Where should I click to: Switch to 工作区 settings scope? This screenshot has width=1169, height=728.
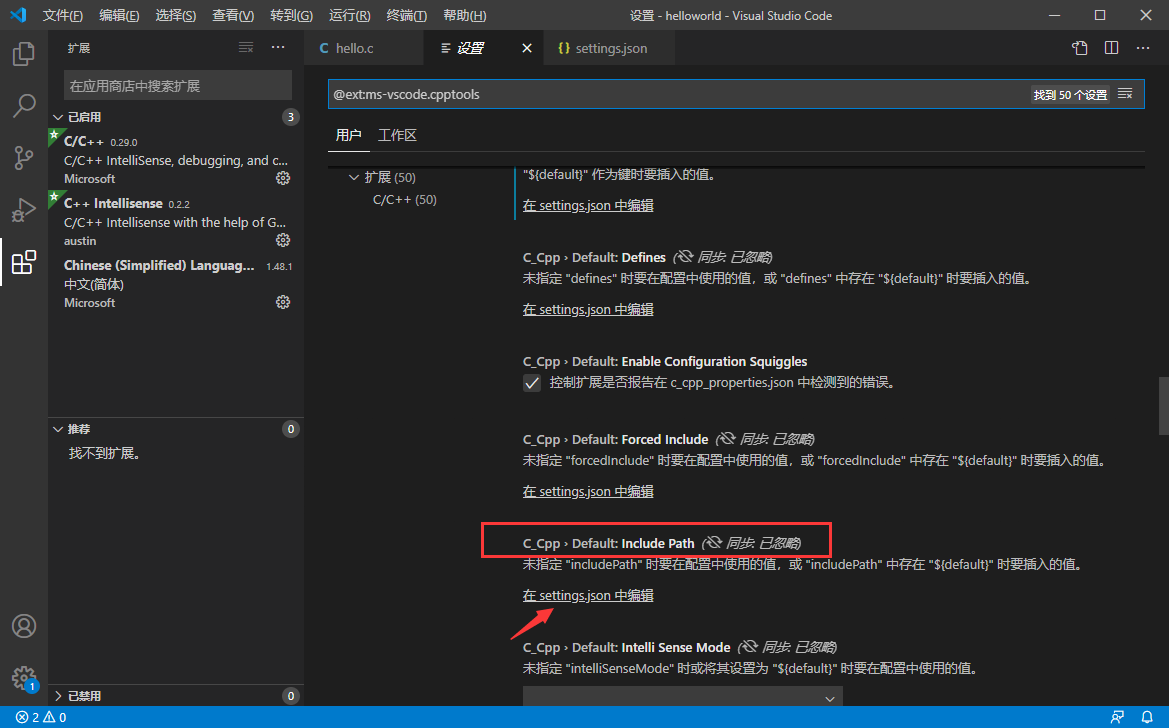(x=397, y=135)
